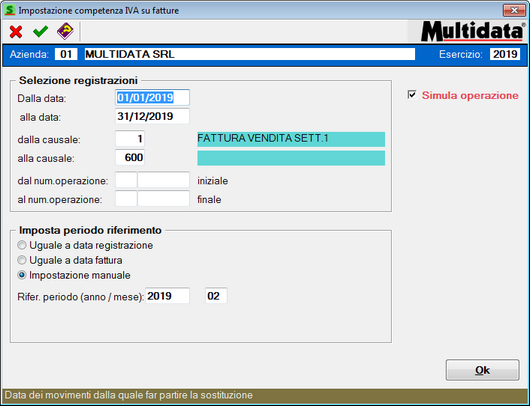Click the Dalla data field
Viewport: 530px width, 406px height.
[x=152, y=98]
